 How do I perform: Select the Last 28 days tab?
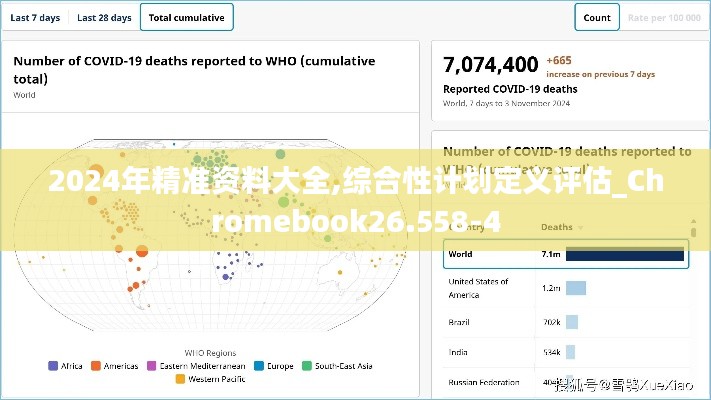104,17
